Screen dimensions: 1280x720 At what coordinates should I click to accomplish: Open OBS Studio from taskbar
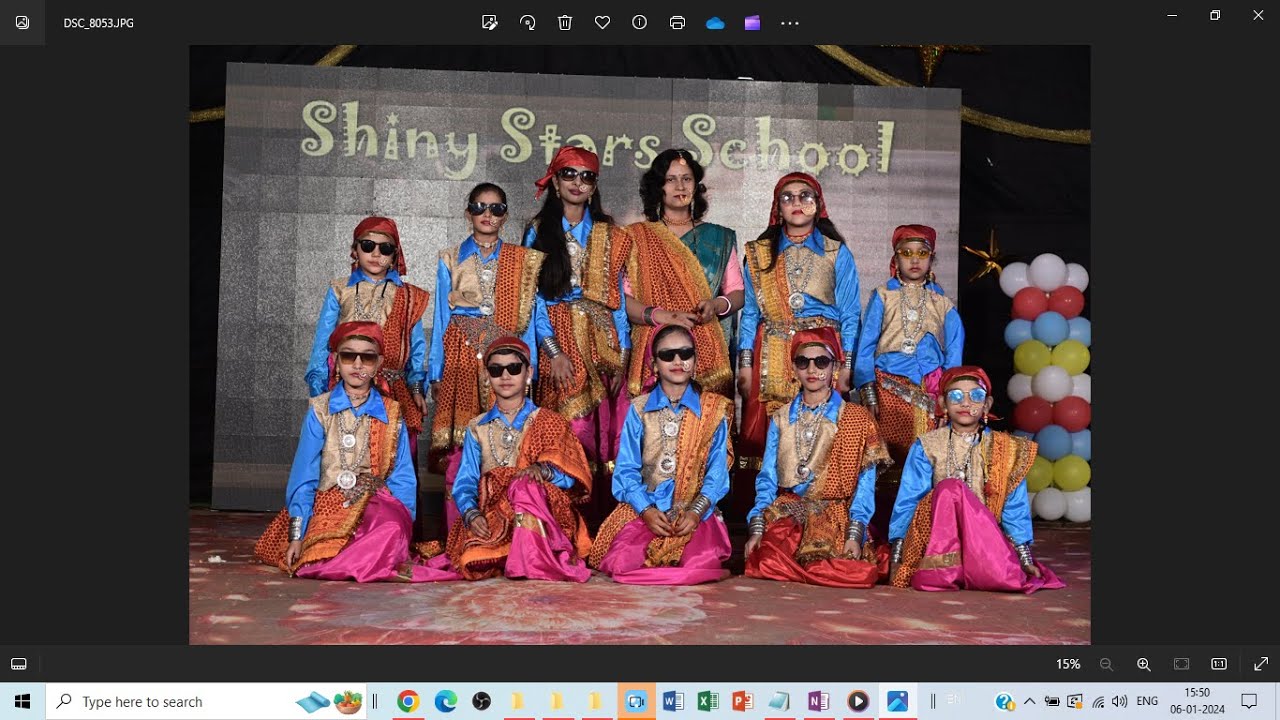click(x=482, y=701)
